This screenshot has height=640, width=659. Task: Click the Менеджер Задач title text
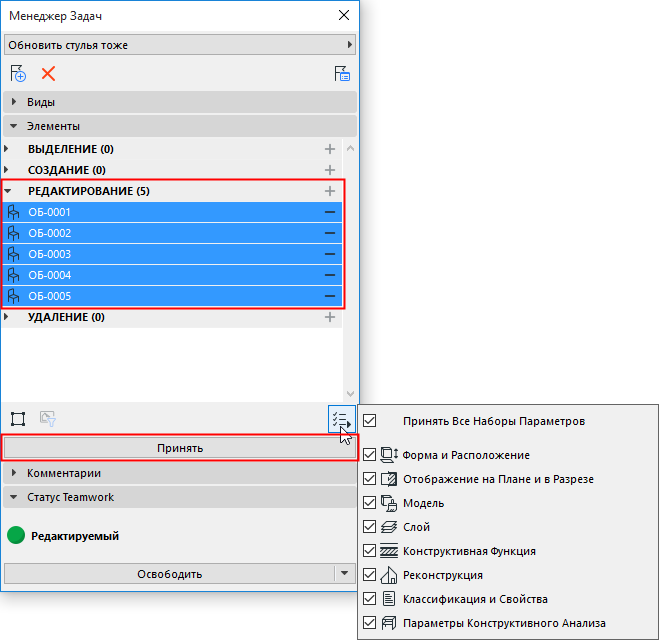(55, 16)
